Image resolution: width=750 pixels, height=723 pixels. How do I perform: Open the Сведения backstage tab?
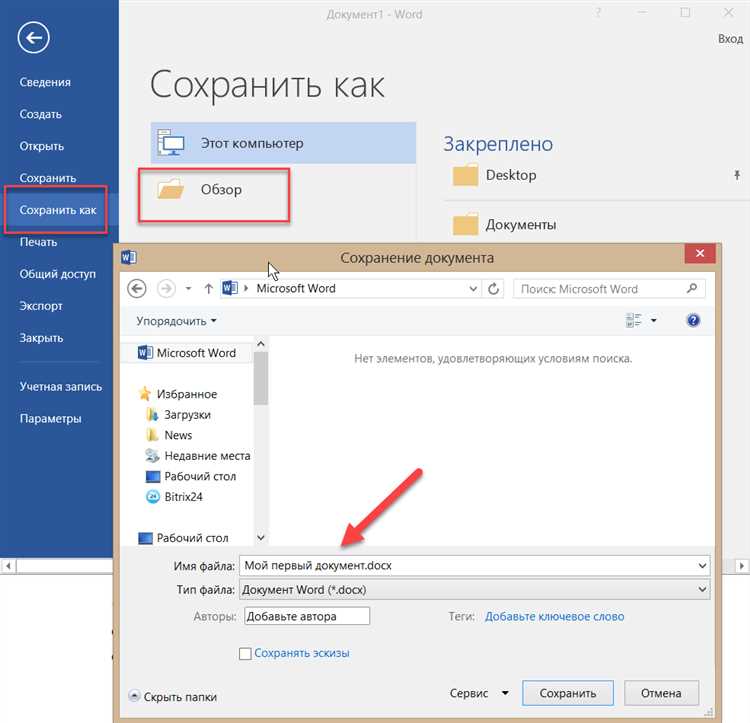point(45,82)
